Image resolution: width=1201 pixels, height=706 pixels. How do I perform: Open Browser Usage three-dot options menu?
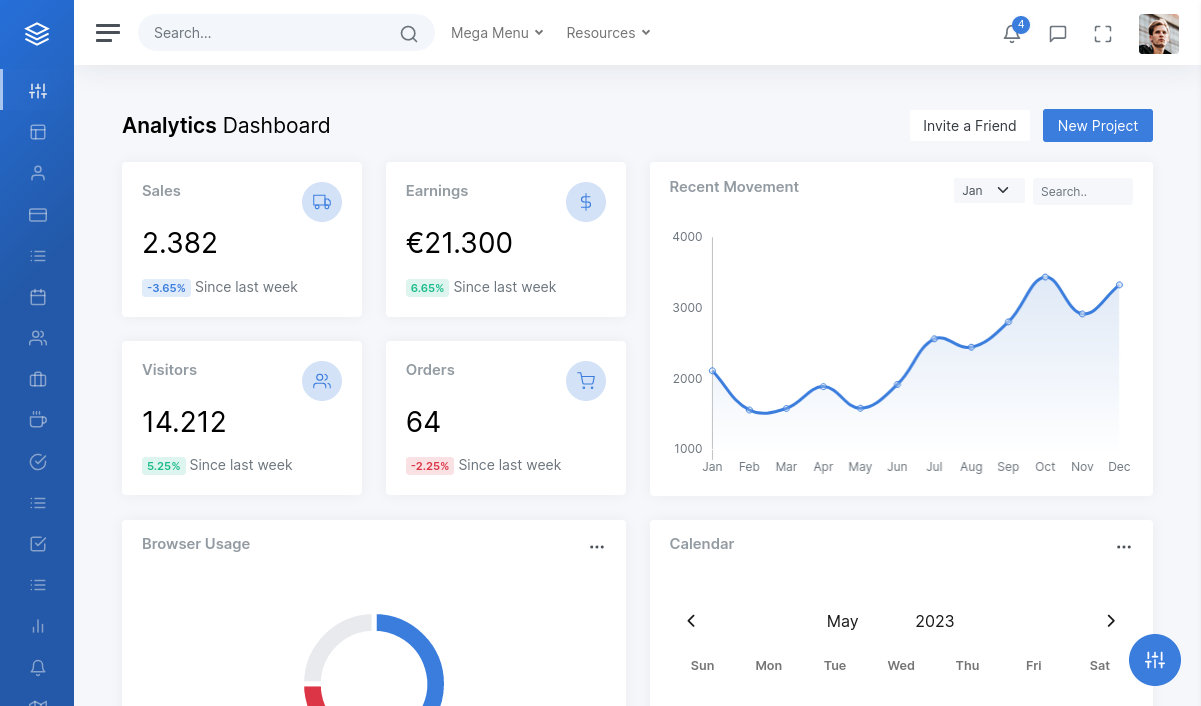[x=597, y=547]
